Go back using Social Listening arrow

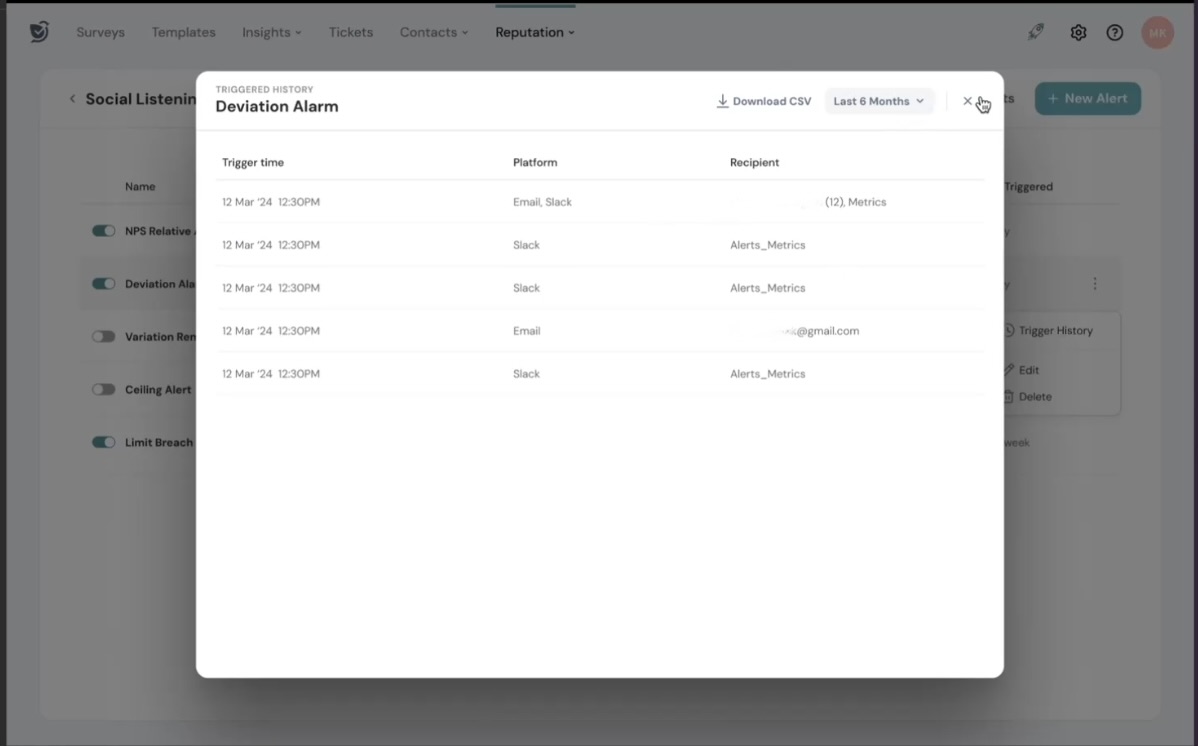tap(72, 98)
